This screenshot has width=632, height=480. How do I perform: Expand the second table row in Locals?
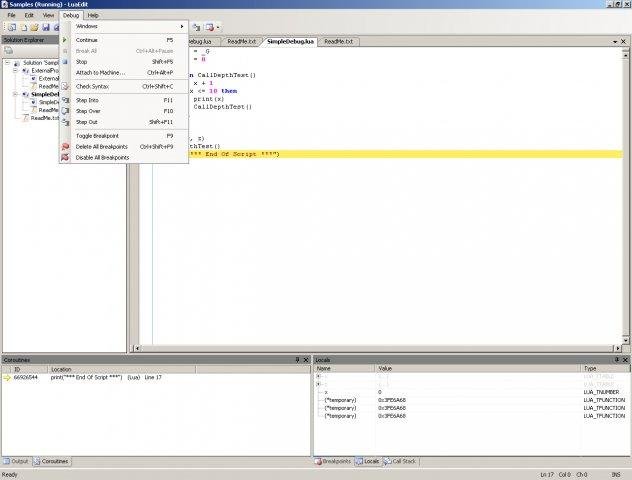coord(318,384)
